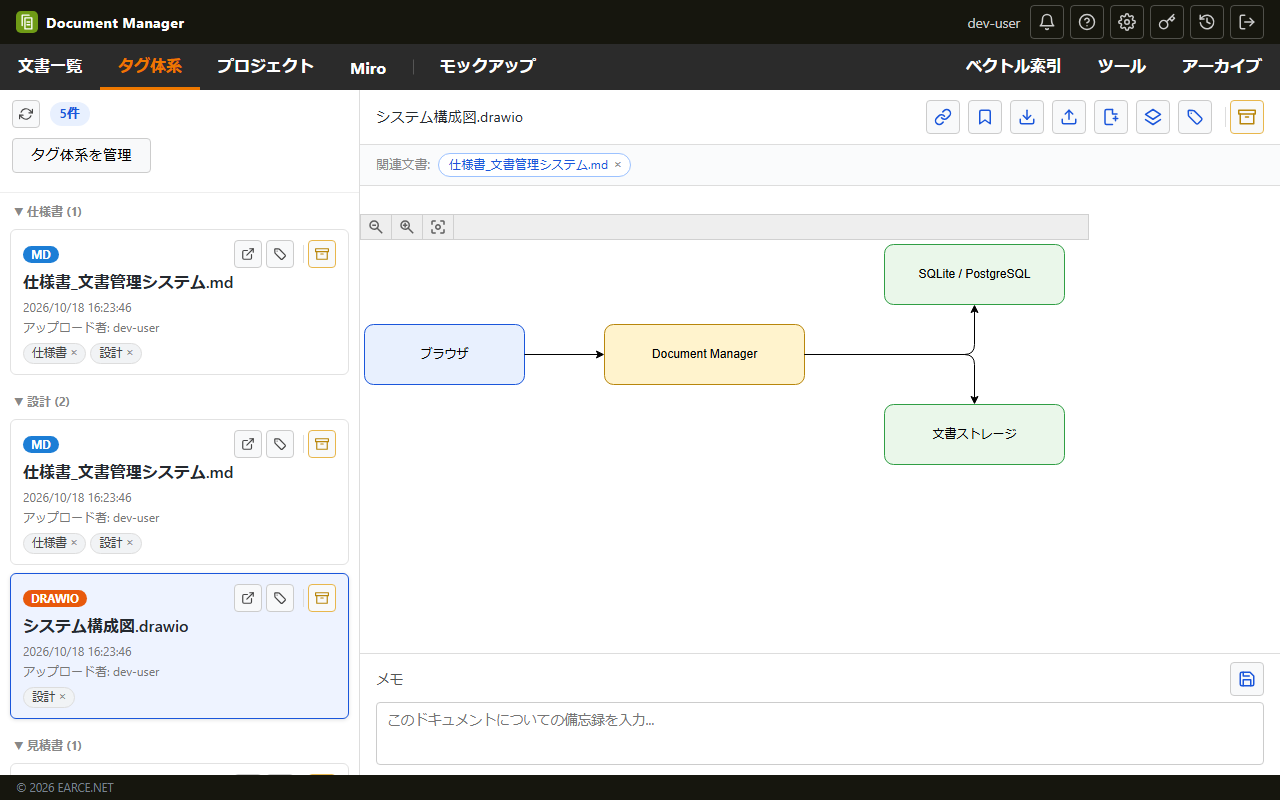This screenshot has height=800, width=1280.
Task: Click the key icon in header
Action: 1167,22
